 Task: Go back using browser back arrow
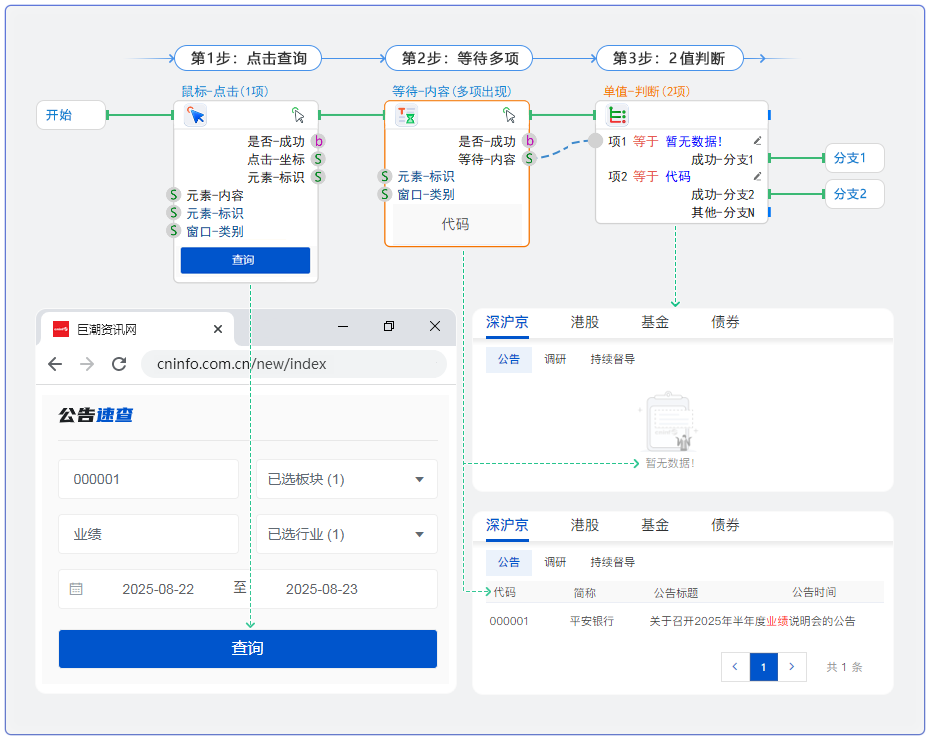coord(55,364)
